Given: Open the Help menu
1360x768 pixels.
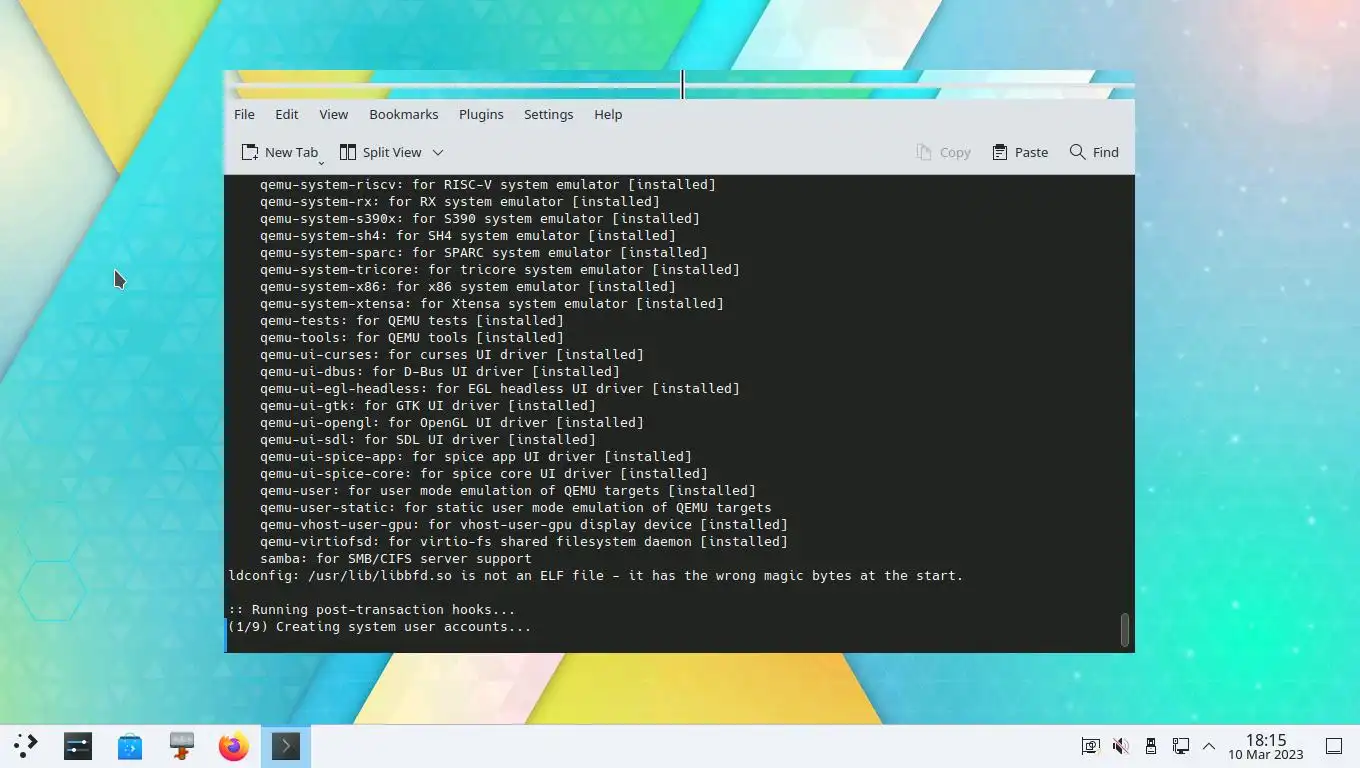Looking at the screenshot, I should 608,114.
